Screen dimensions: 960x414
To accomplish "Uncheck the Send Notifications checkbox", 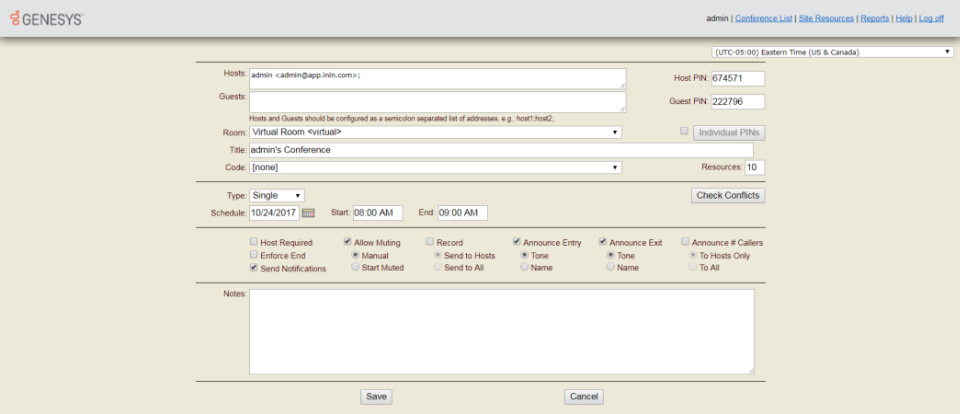I will point(253,268).
